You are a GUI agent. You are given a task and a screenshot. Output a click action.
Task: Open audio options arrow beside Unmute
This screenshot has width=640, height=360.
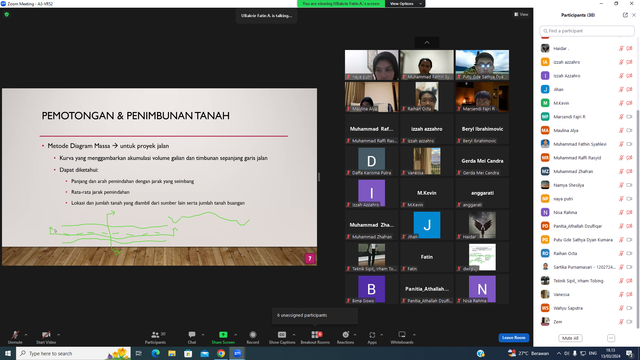coord(26,335)
